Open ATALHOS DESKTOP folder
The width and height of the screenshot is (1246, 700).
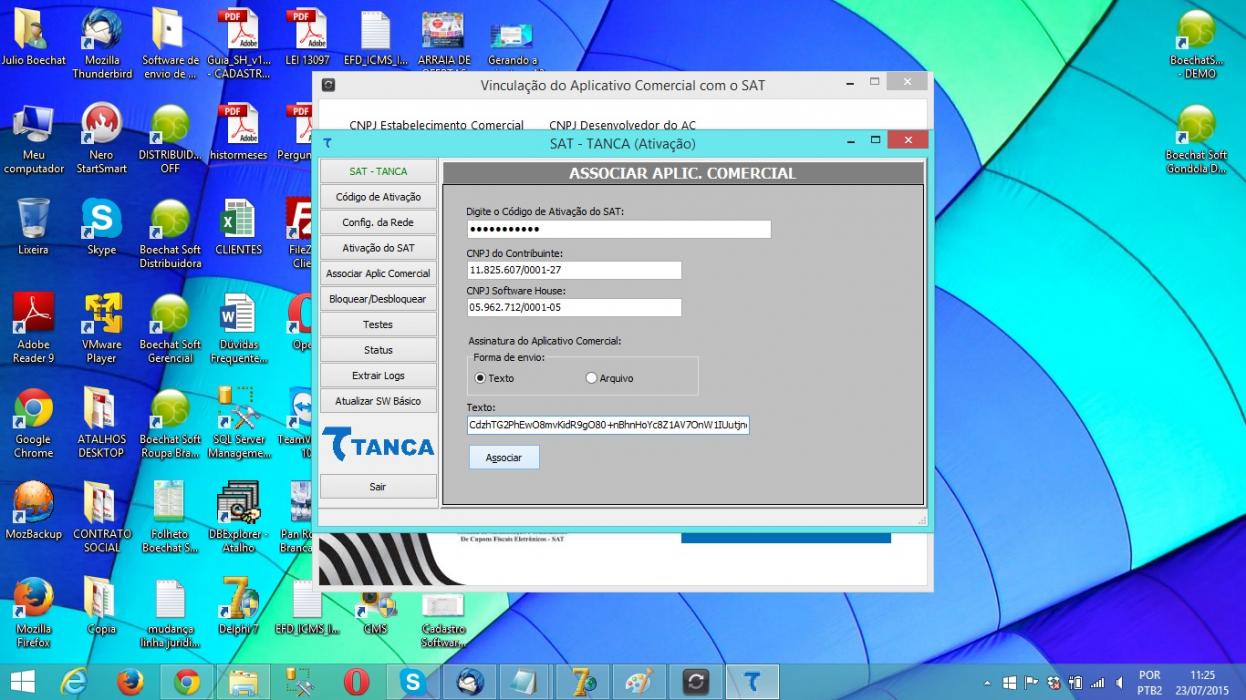pos(102,423)
